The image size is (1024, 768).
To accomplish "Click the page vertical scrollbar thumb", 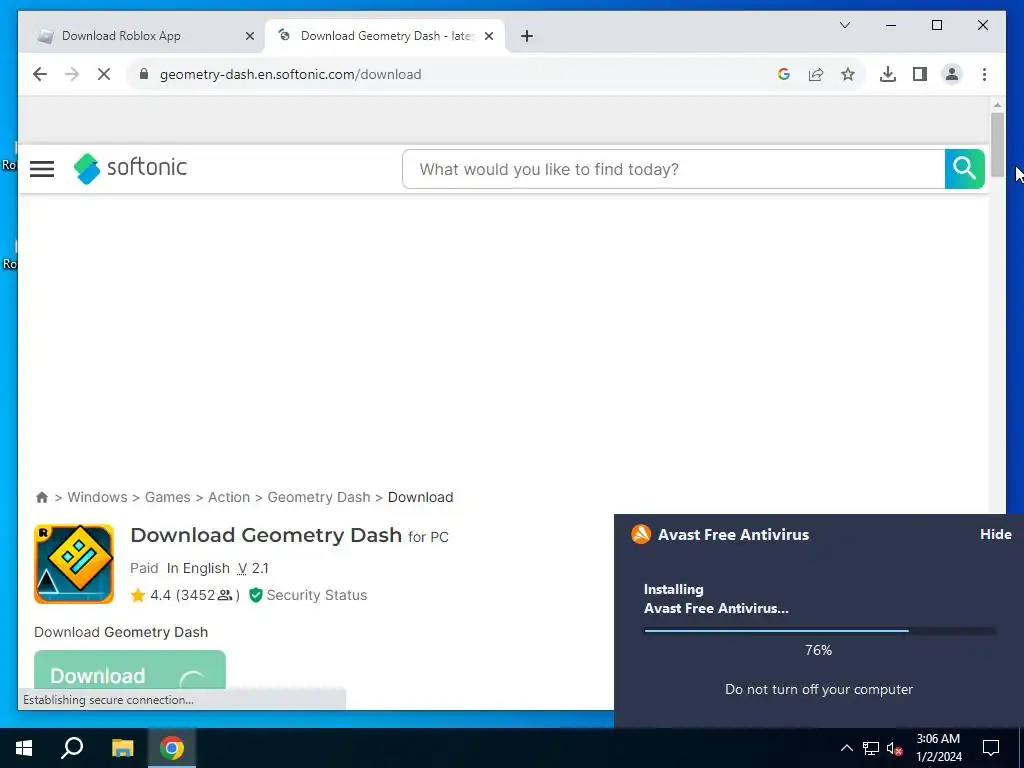I will click(997, 145).
